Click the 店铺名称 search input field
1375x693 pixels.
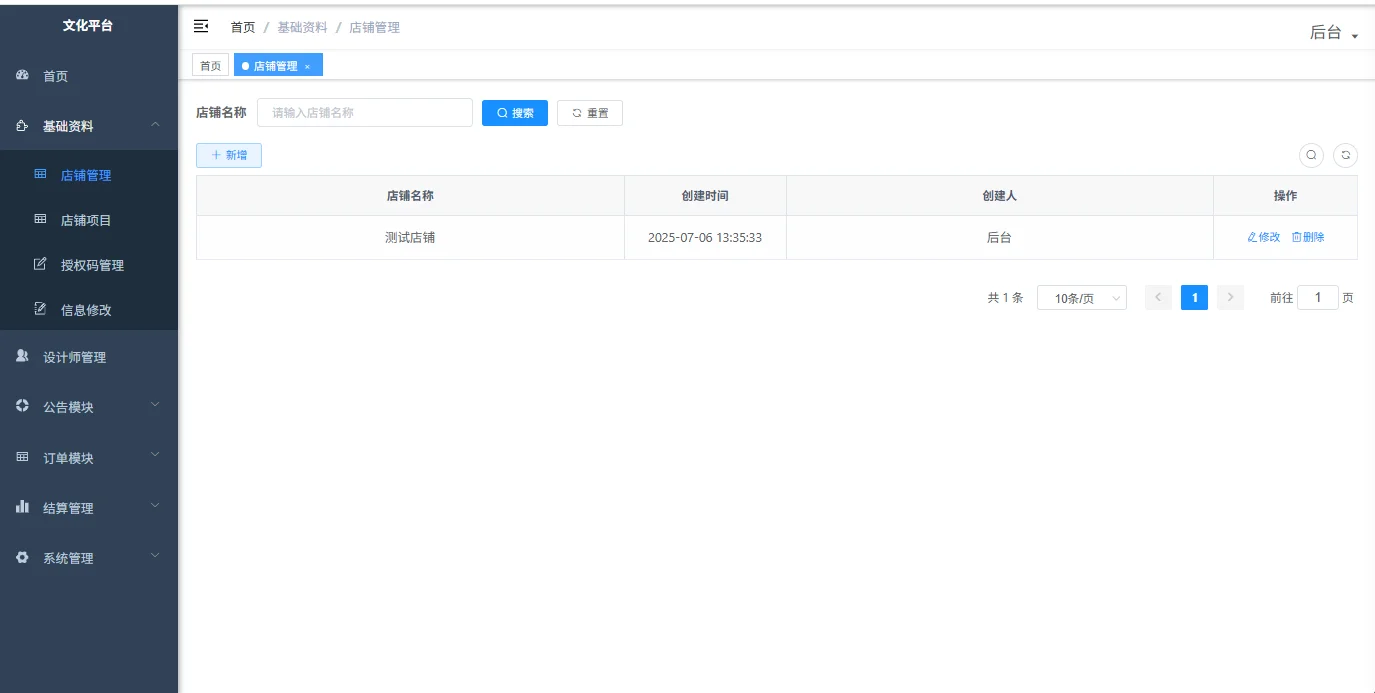coord(364,112)
